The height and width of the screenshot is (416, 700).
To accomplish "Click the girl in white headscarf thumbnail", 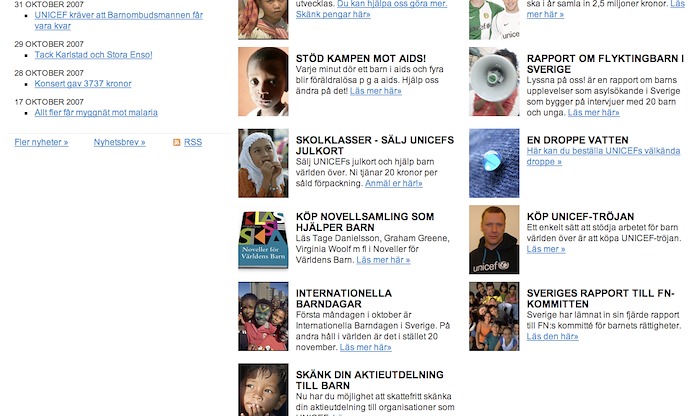I will (263, 163).
